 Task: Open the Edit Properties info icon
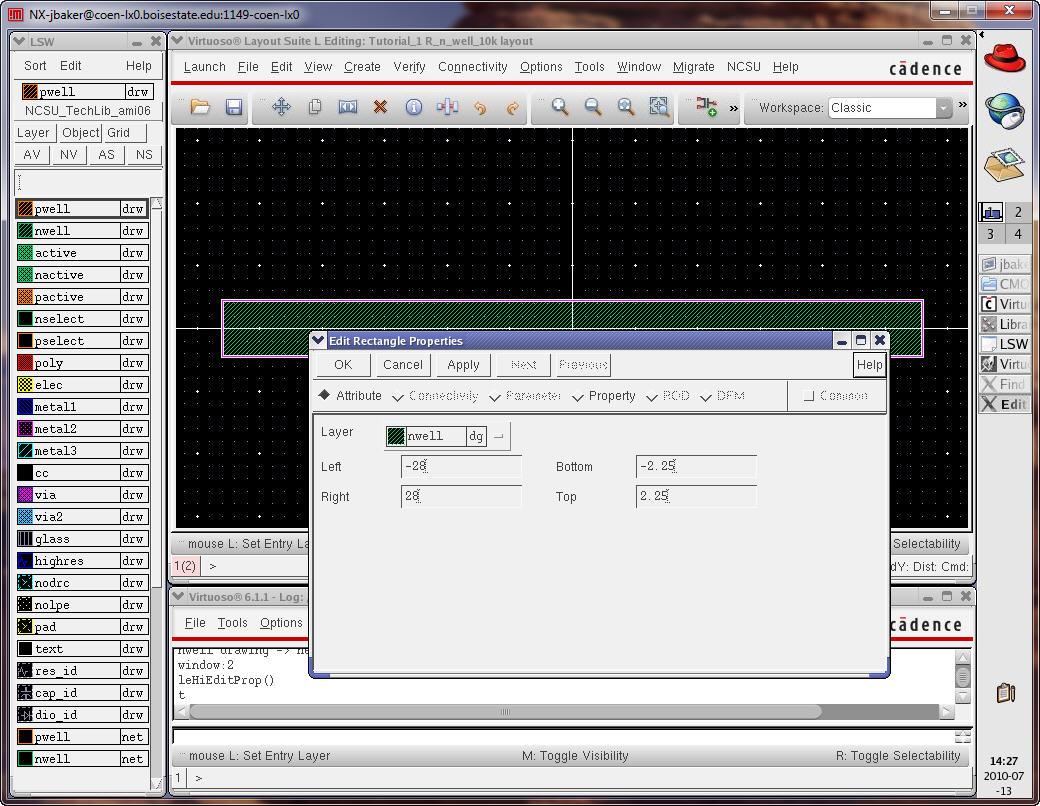pos(413,107)
